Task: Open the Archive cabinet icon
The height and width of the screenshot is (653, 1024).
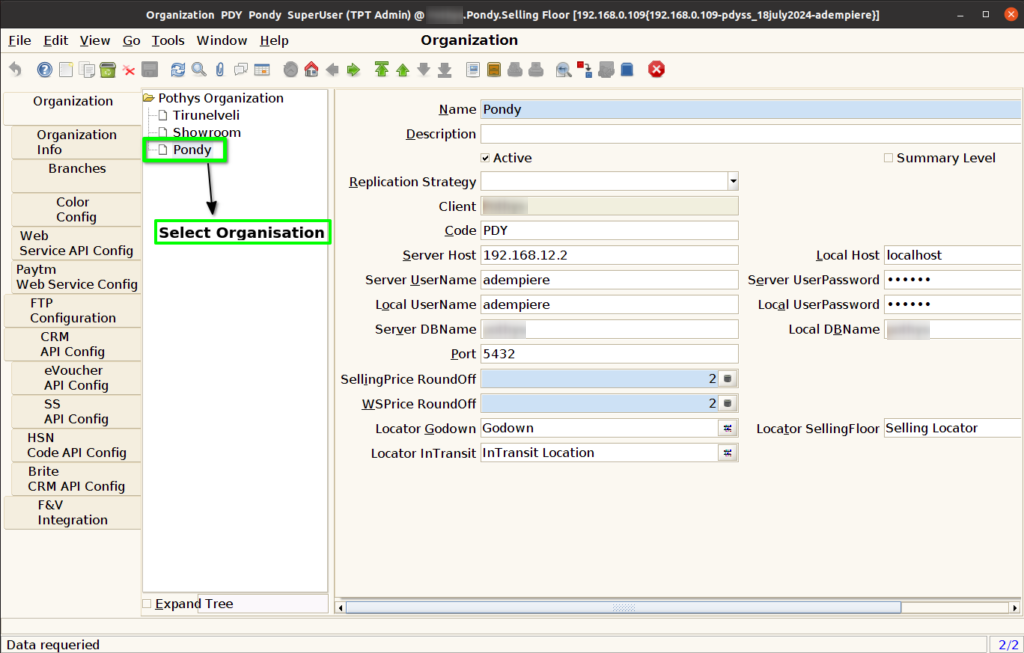Action: tap(494, 69)
